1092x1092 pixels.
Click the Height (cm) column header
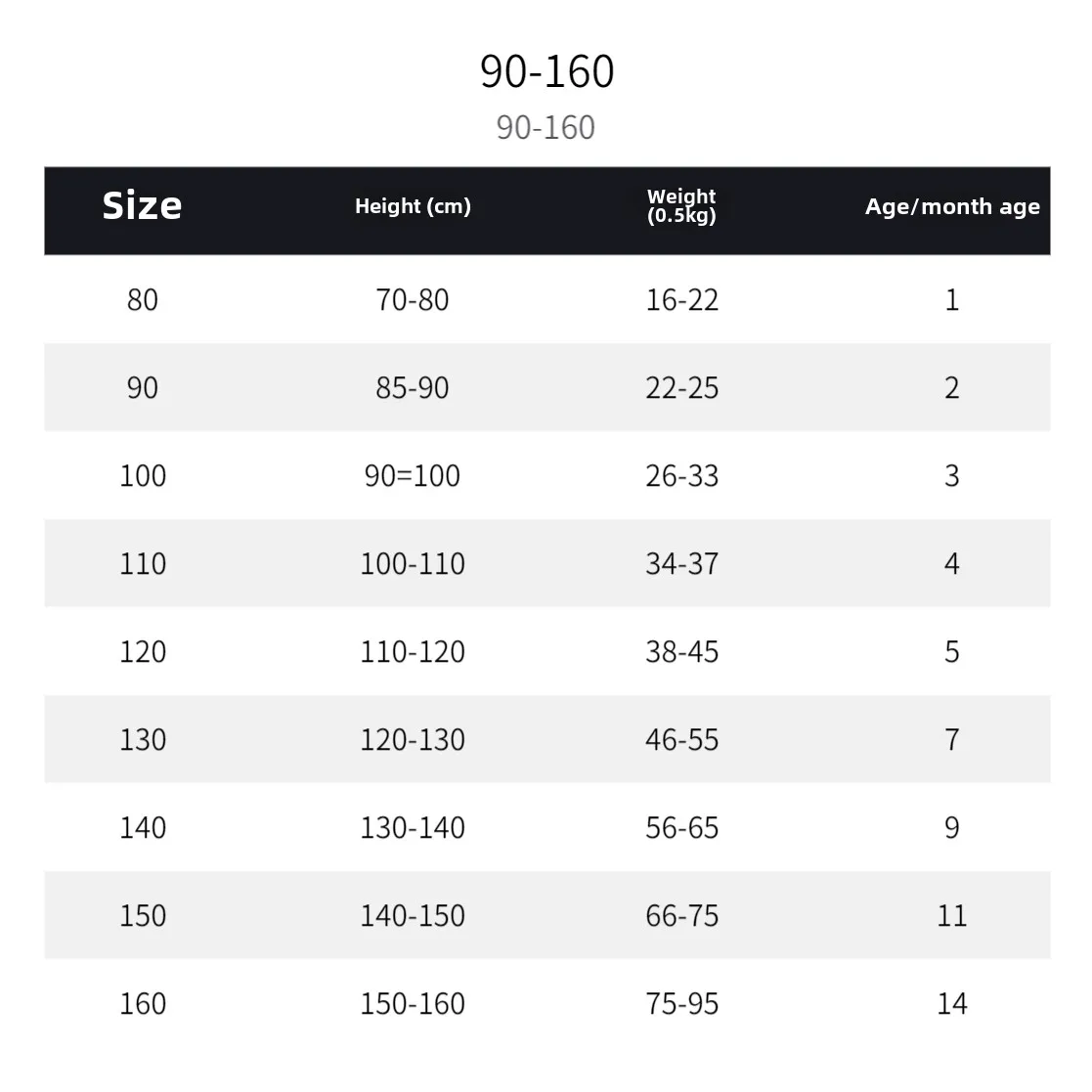[413, 206]
